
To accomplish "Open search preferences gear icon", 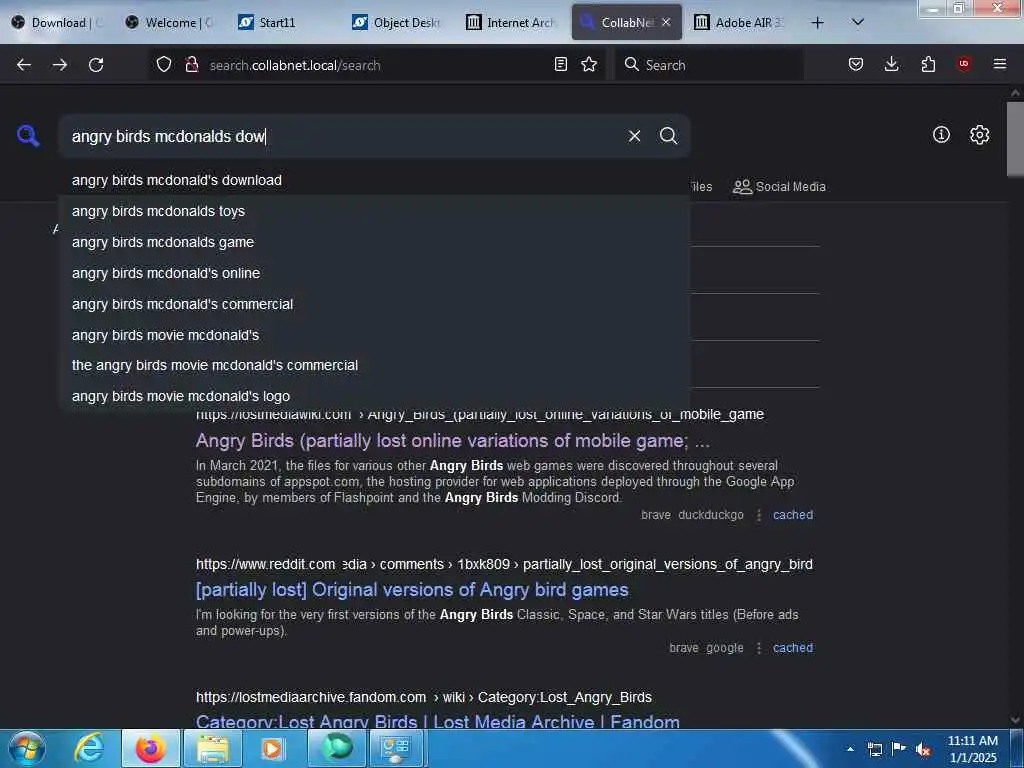I will point(980,135).
